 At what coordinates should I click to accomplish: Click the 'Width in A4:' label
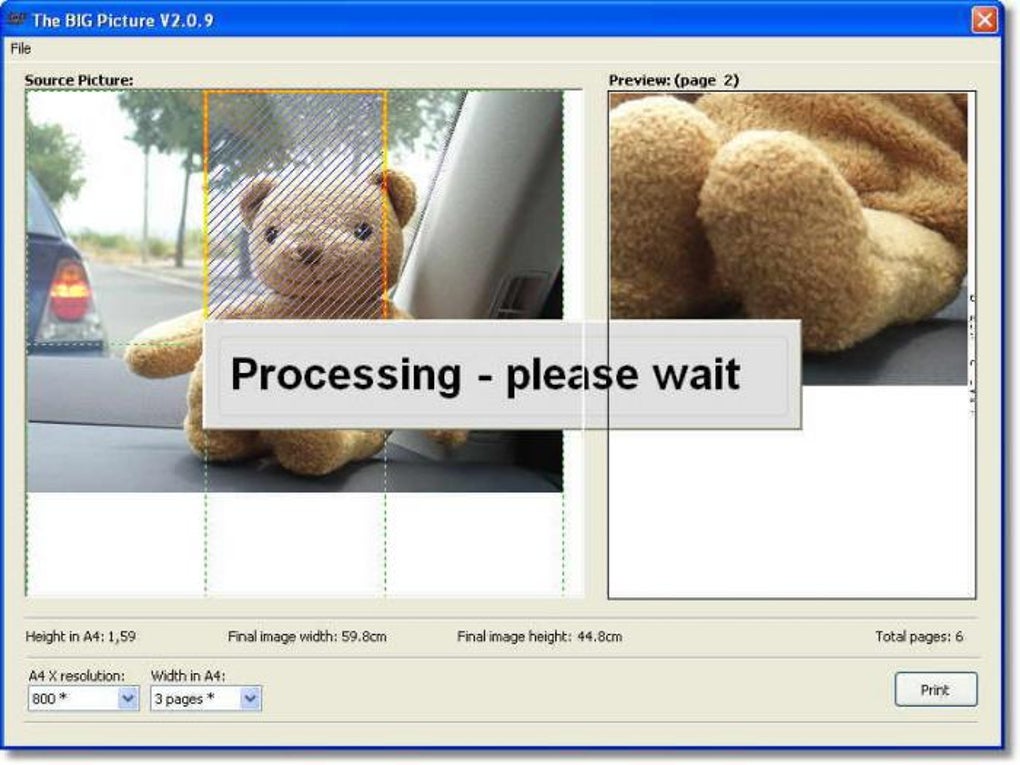click(x=188, y=677)
